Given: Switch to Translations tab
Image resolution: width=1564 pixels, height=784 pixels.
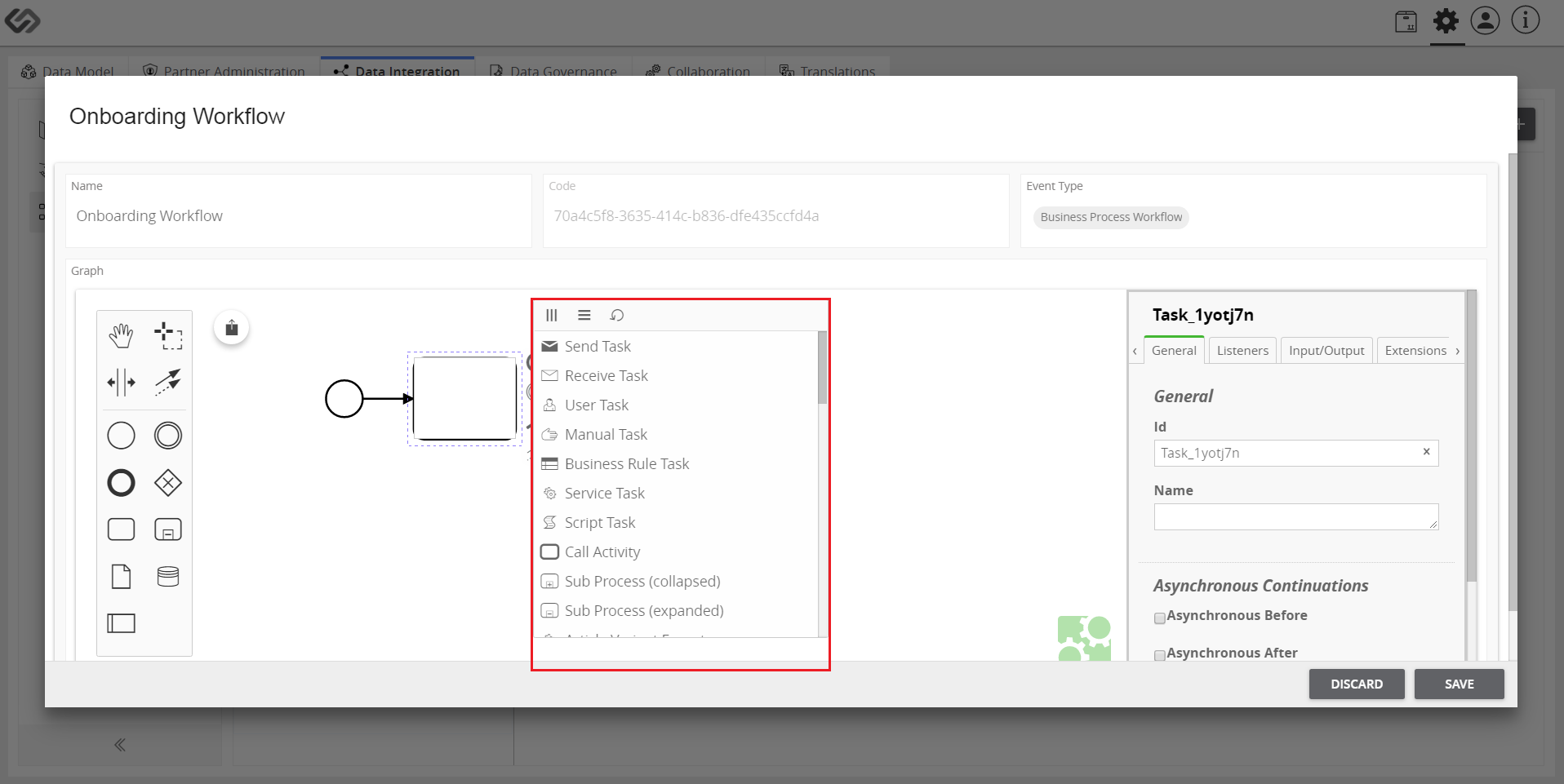Looking at the screenshot, I should click(x=828, y=70).
